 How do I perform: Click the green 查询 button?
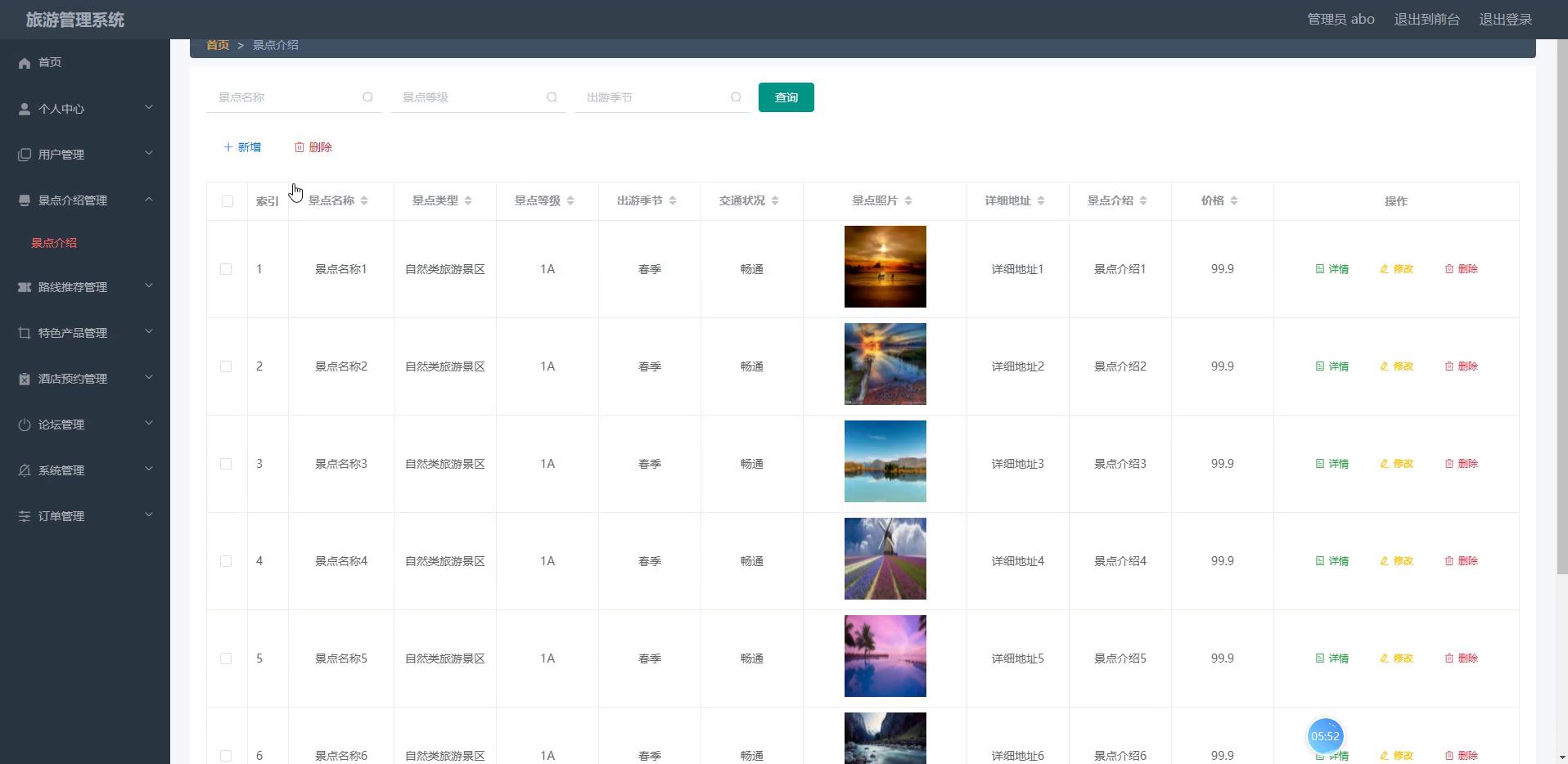[786, 97]
